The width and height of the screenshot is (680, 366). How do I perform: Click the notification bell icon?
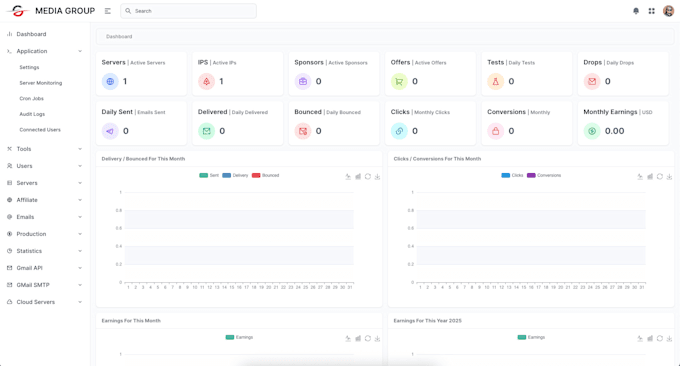636,11
